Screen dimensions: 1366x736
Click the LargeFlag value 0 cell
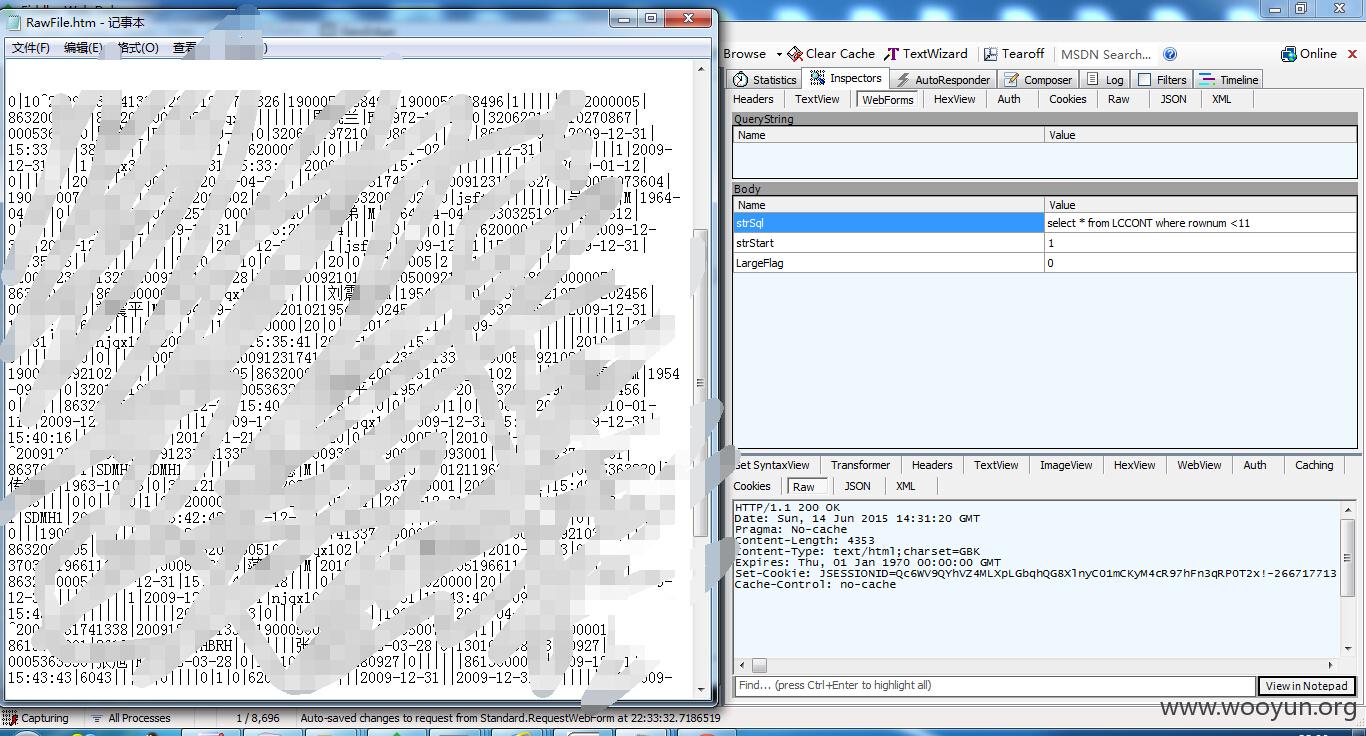coord(1201,263)
